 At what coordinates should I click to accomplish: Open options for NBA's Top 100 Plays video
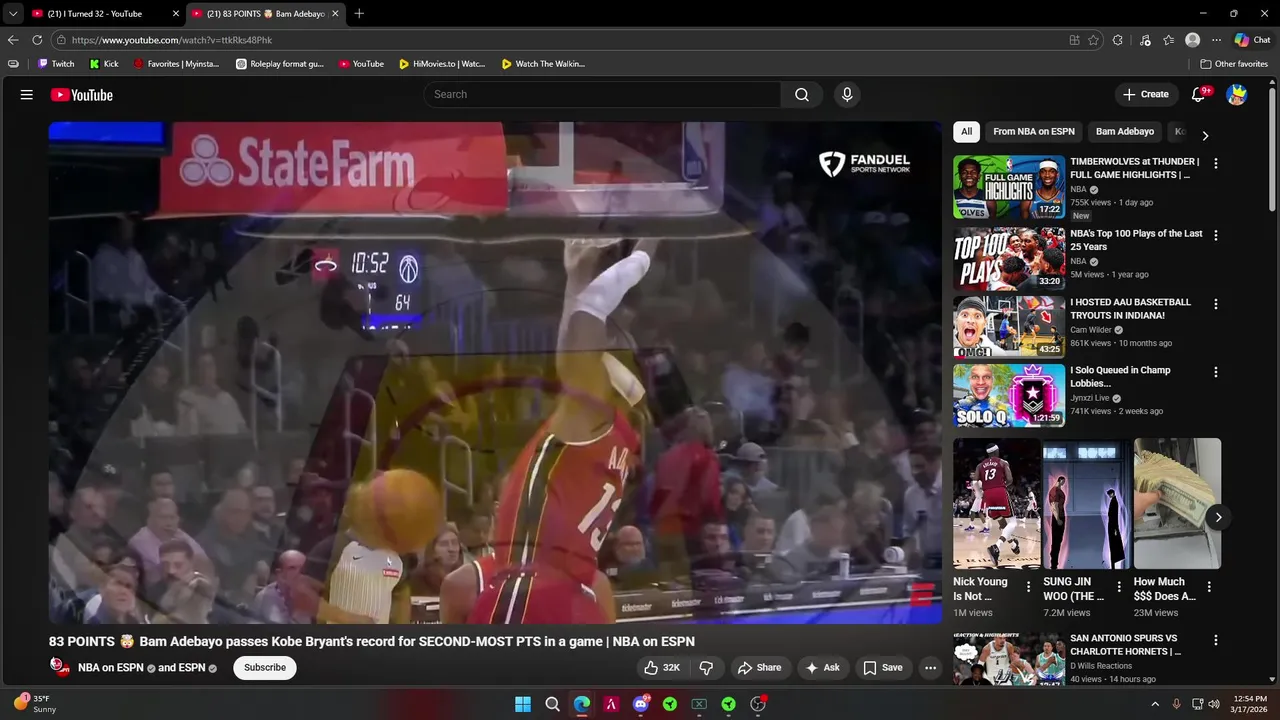coord(1216,235)
